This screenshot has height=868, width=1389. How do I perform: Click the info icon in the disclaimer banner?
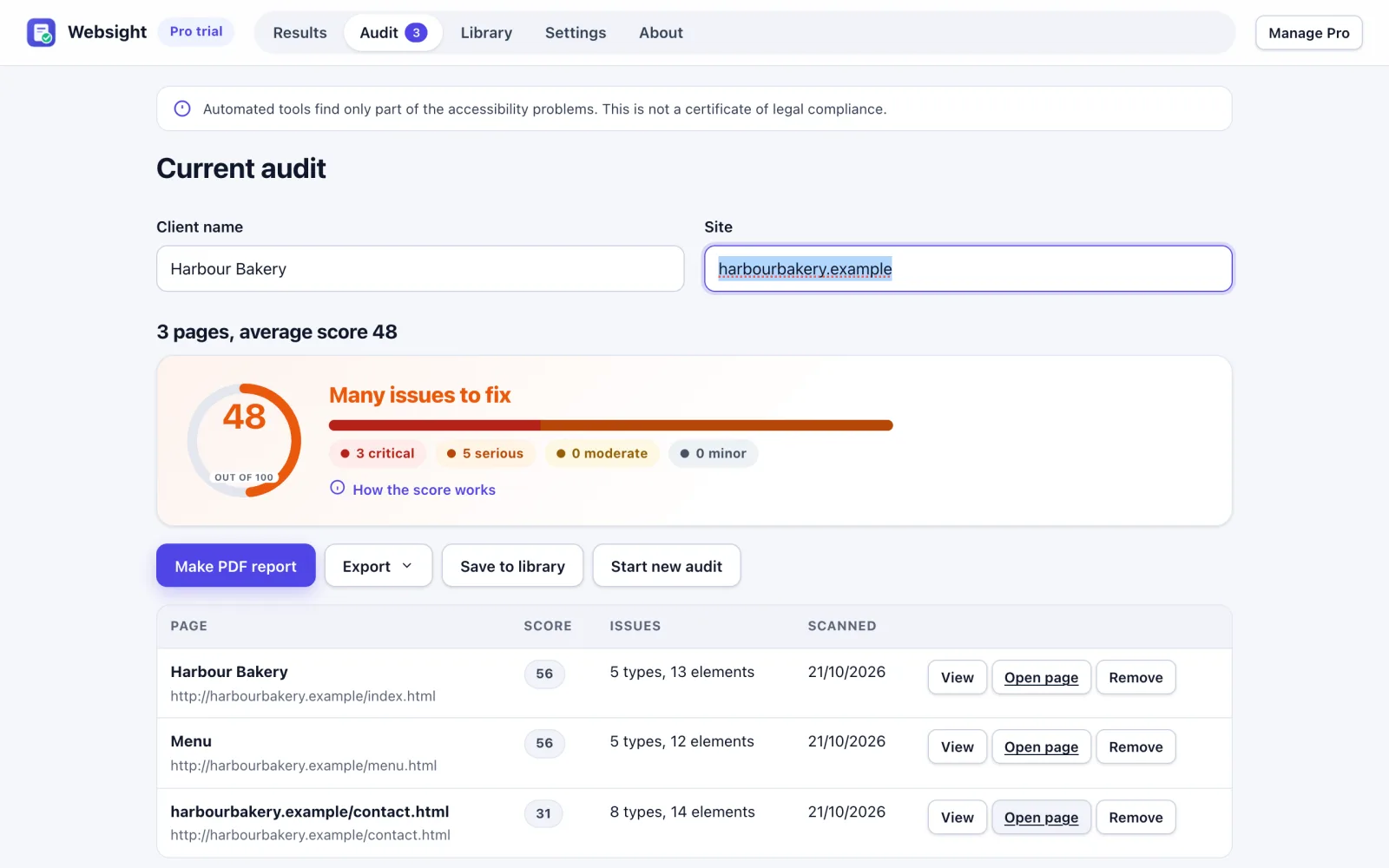(x=182, y=108)
